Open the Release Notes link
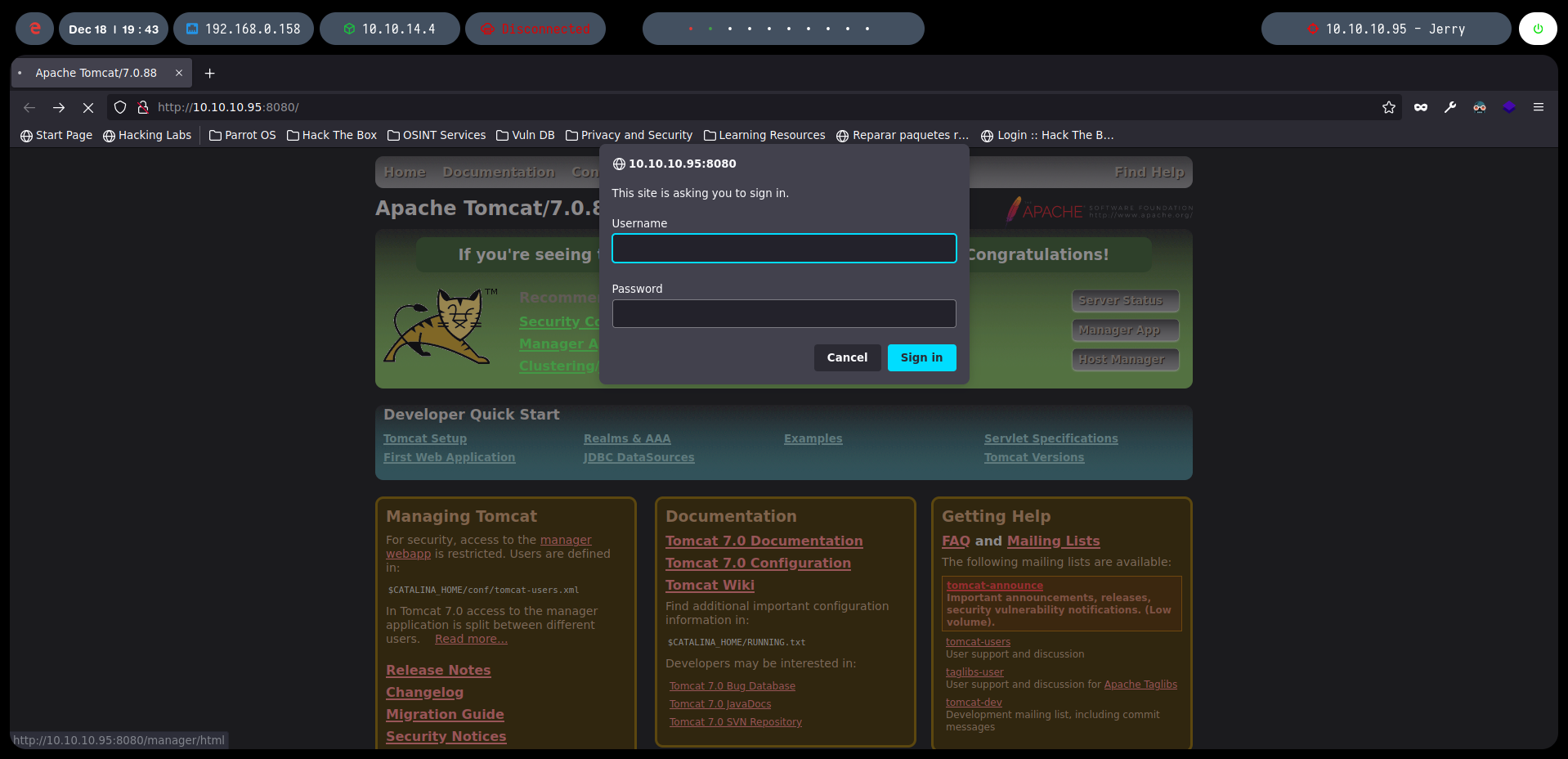This screenshot has width=1568, height=759. (438, 671)
